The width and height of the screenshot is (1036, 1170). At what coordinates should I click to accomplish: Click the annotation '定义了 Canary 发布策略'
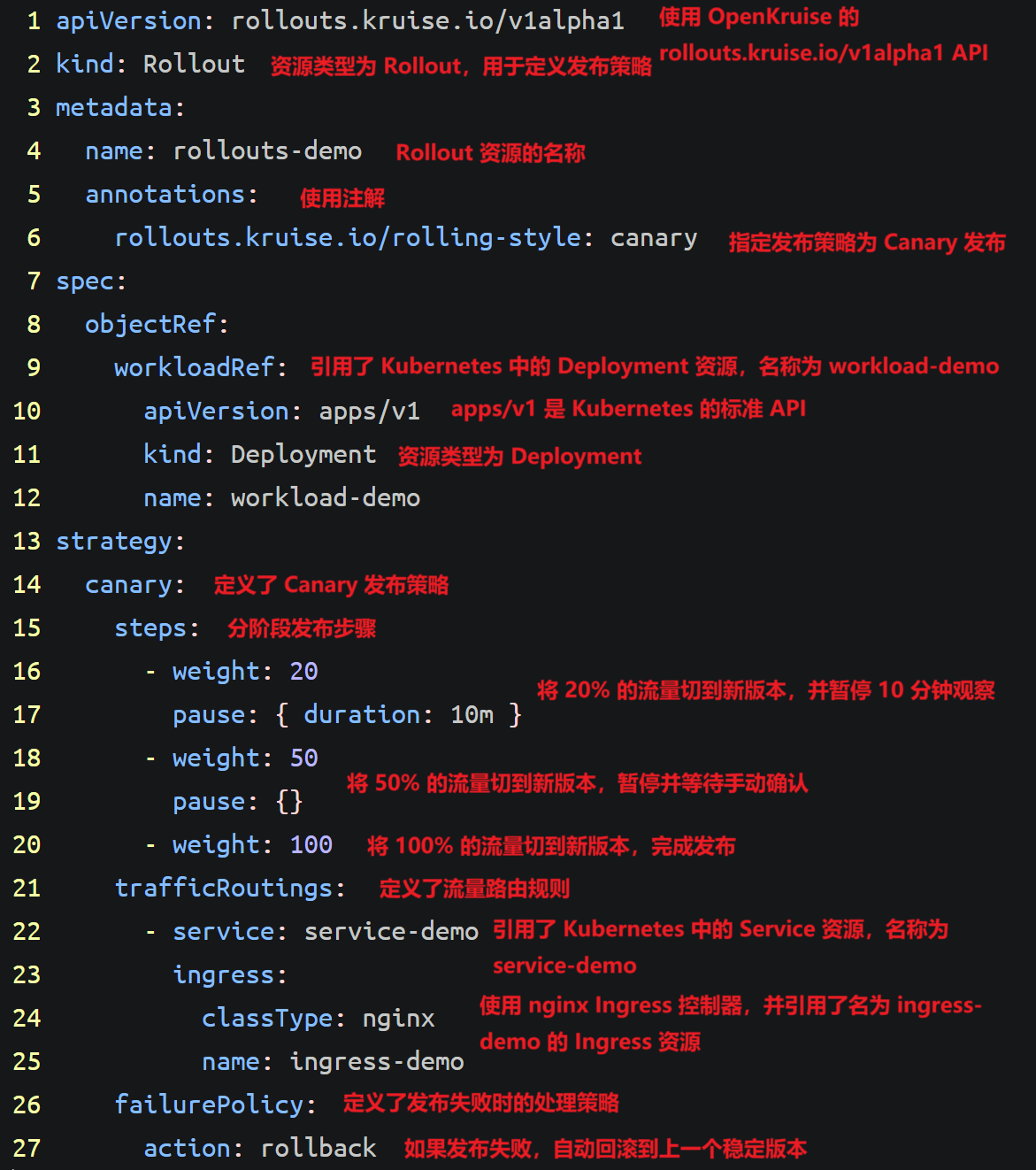(331, 585)
